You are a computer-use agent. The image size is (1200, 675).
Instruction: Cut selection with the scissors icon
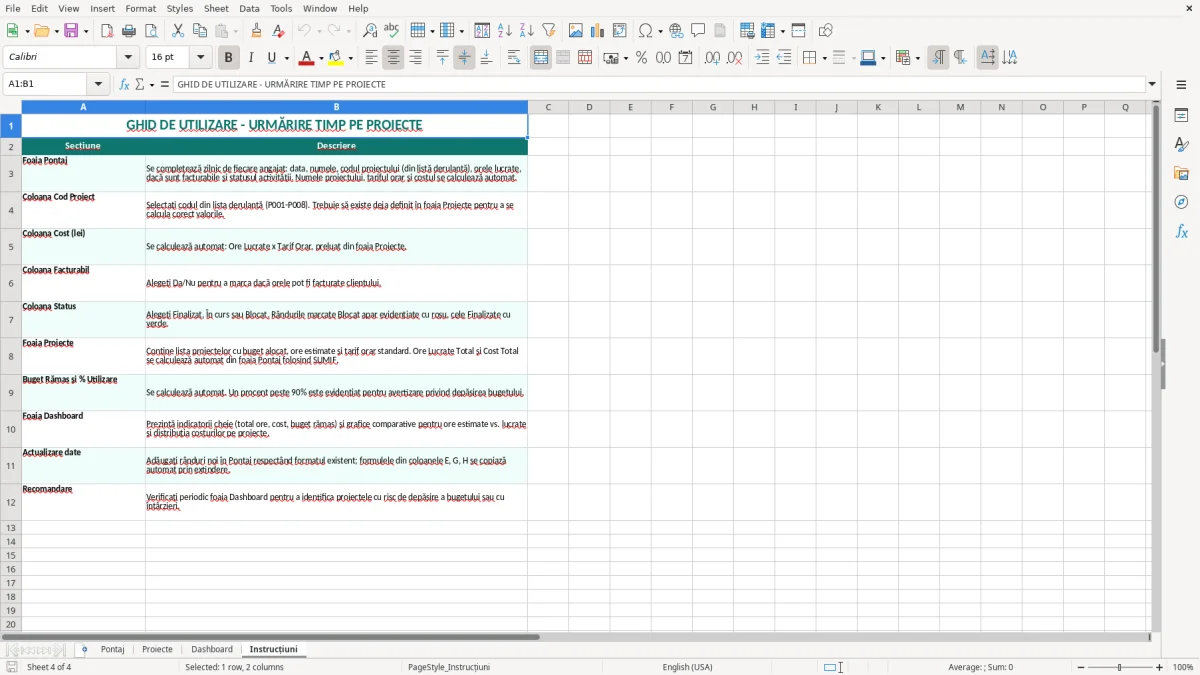coord(178,31)
